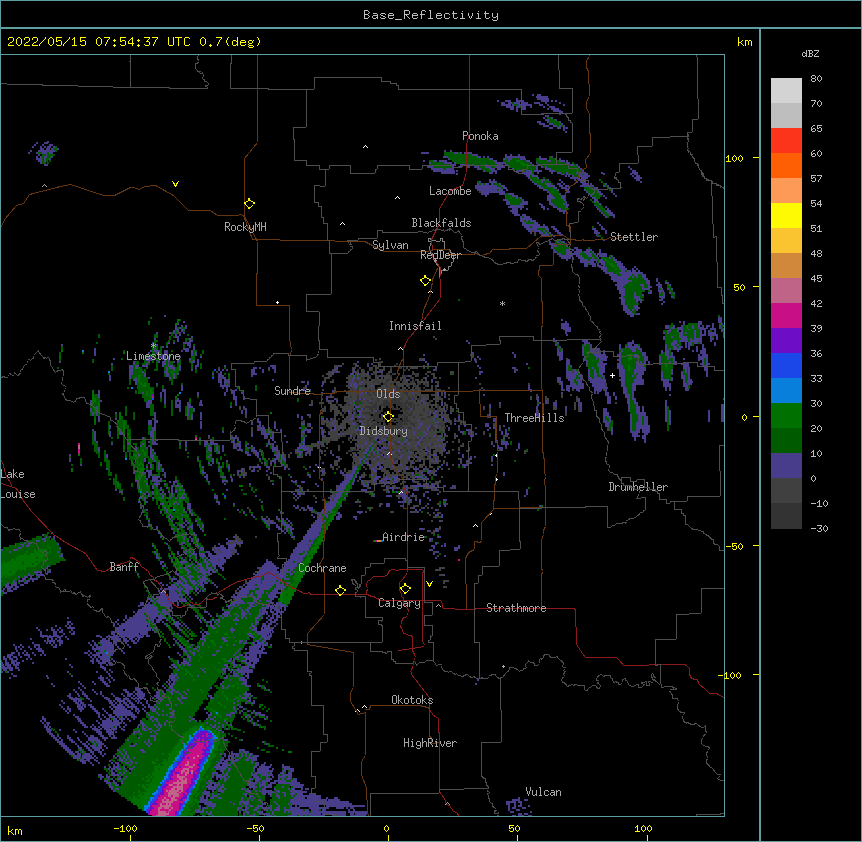862x842 pixels.
Task: Click the Didsbury city label
Action: click(384, 431)
